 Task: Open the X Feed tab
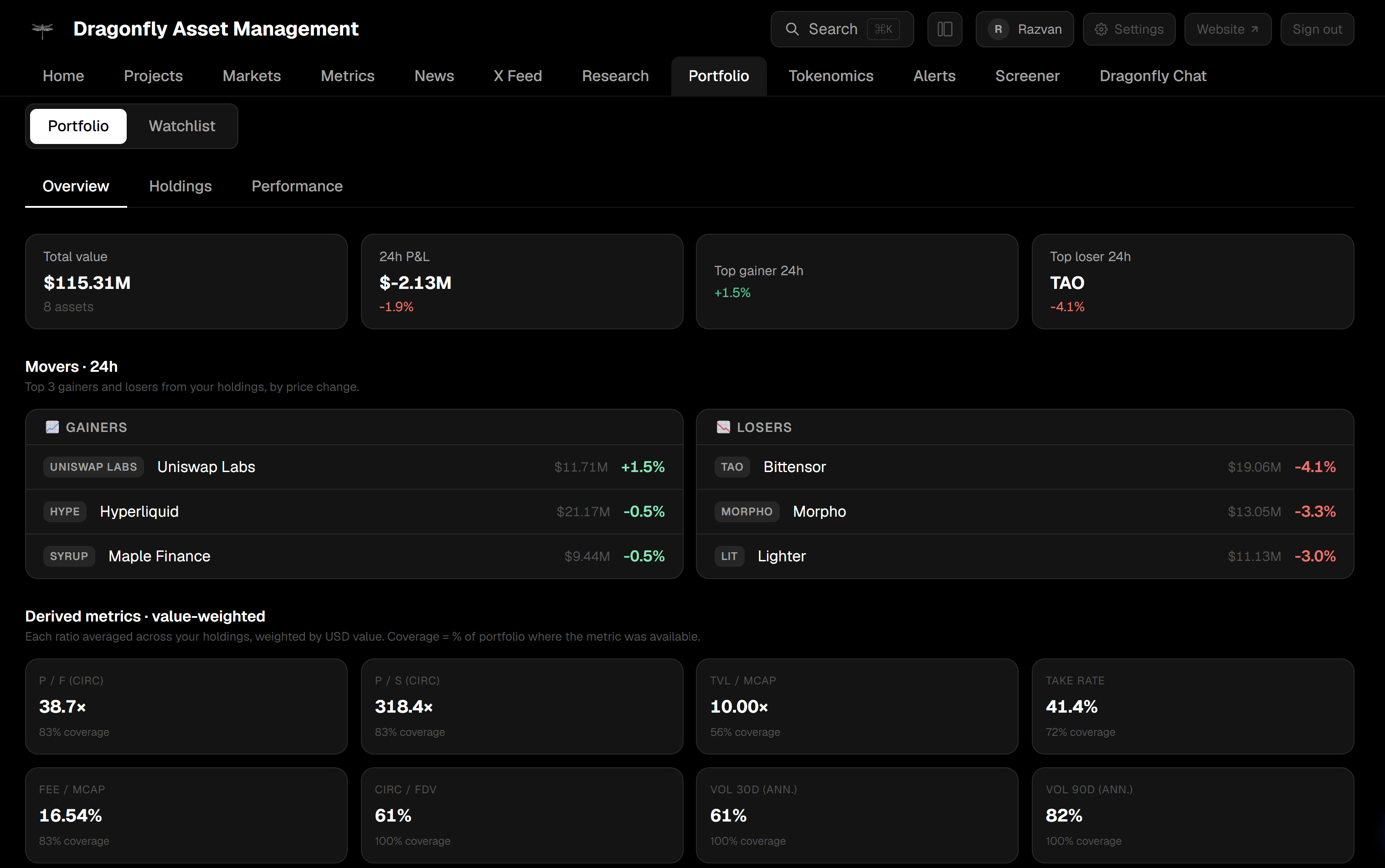tap(517, 76)
